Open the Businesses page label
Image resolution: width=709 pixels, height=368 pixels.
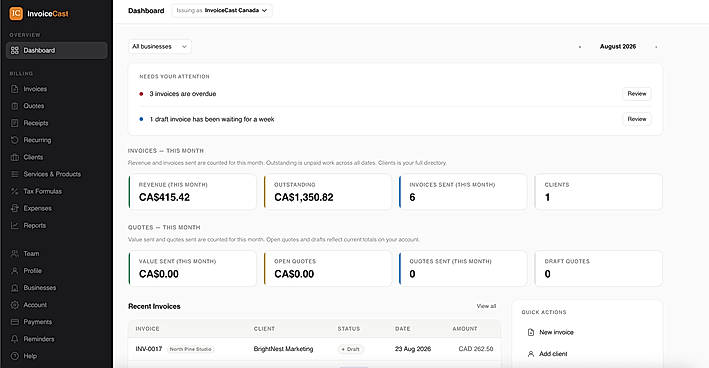click(x=40, y=288)
